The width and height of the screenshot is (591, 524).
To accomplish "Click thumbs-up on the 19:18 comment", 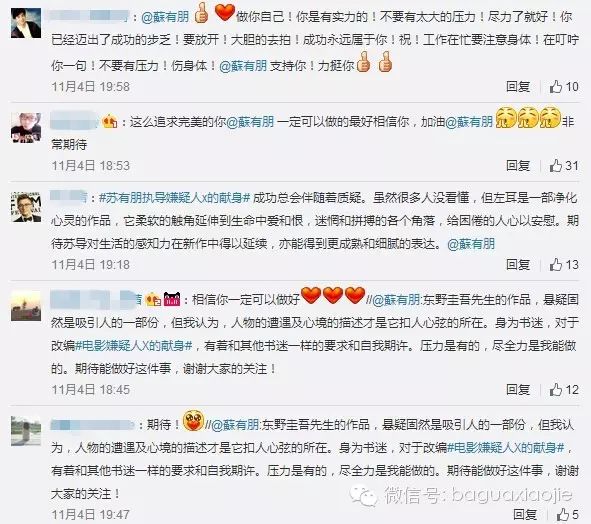I will tap(563, 265).
